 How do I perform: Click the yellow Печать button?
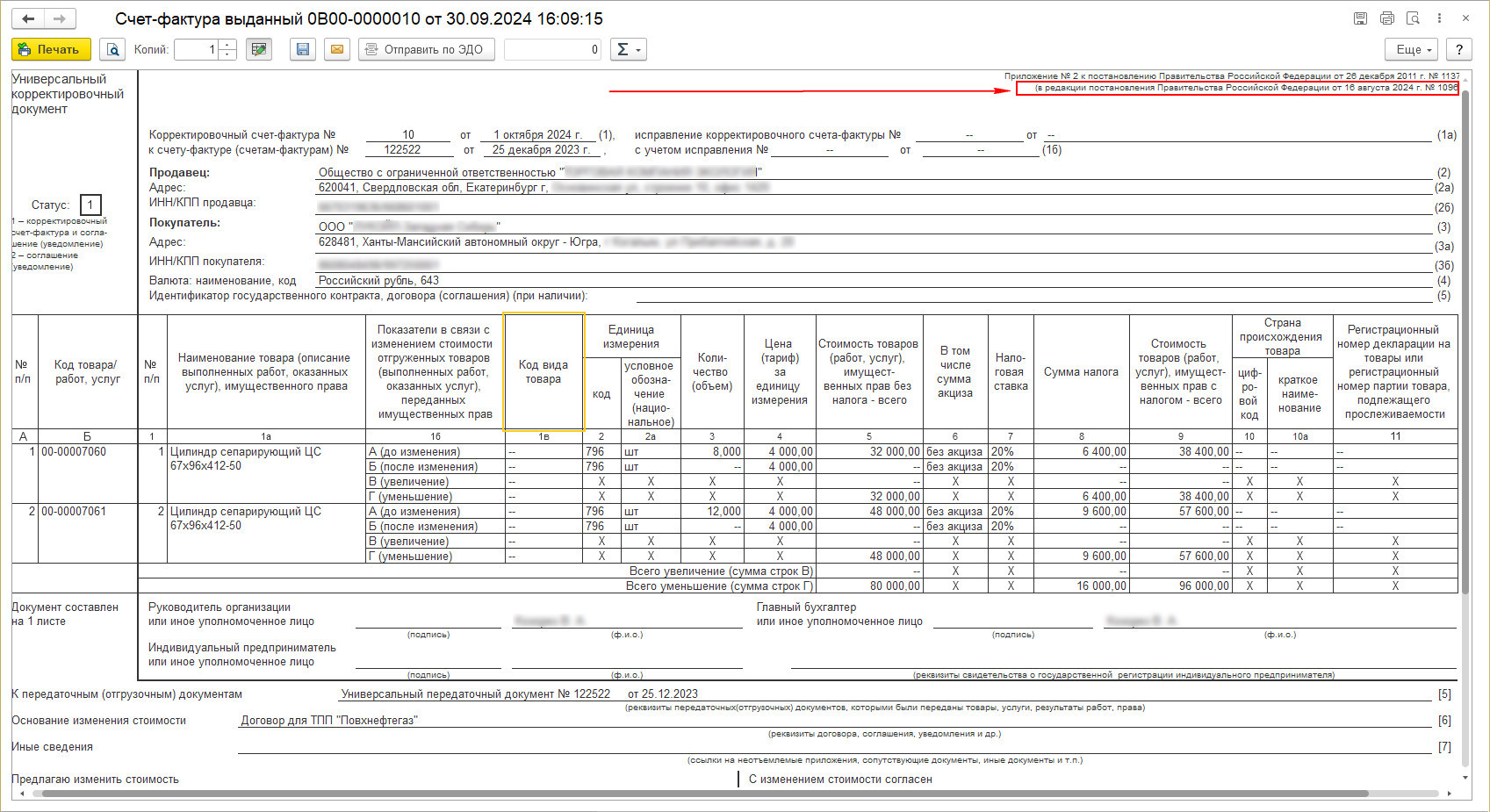[51, 50]
